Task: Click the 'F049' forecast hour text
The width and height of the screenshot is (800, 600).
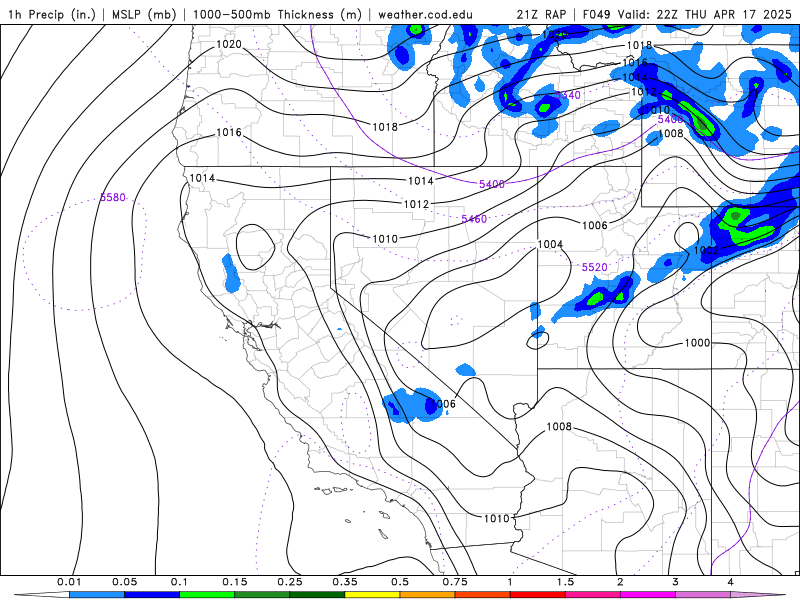Action: click(596, 14)
